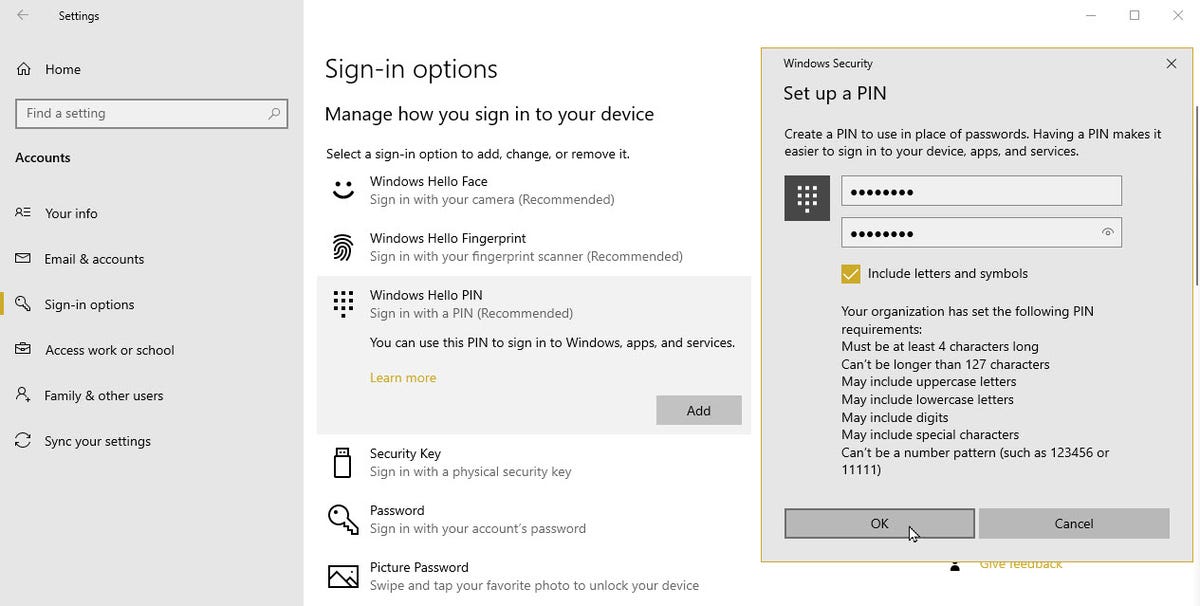This screenshot has height=606, width=1200.
Task: Click the Security Key USB icon
Action: (343, 463)
